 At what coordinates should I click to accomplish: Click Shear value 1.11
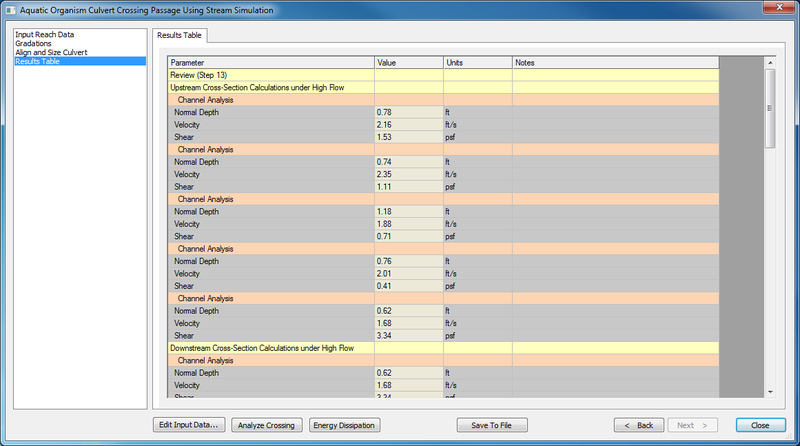(x=409, y=187)
